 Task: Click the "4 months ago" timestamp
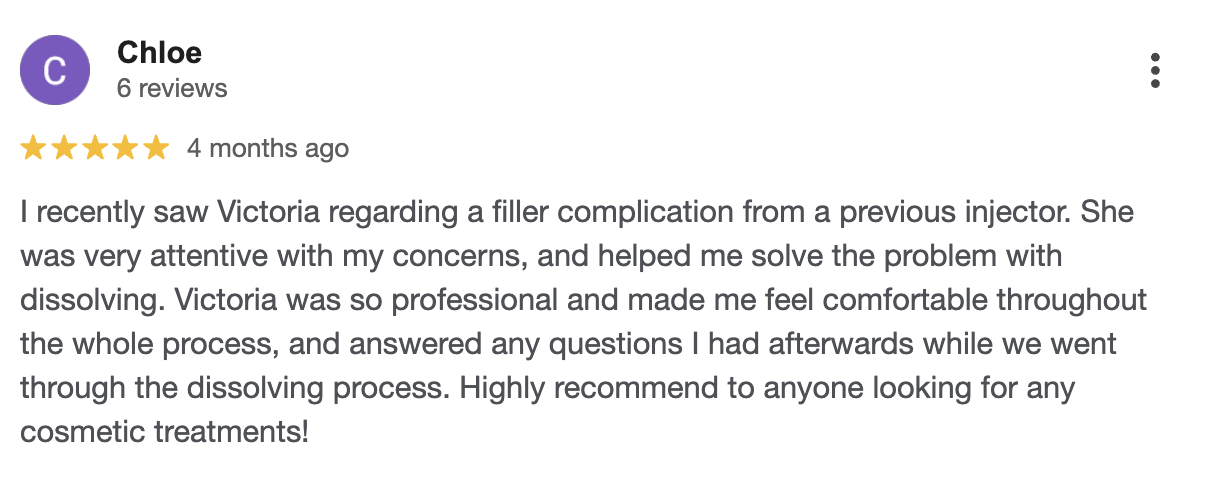click(268, 149)
